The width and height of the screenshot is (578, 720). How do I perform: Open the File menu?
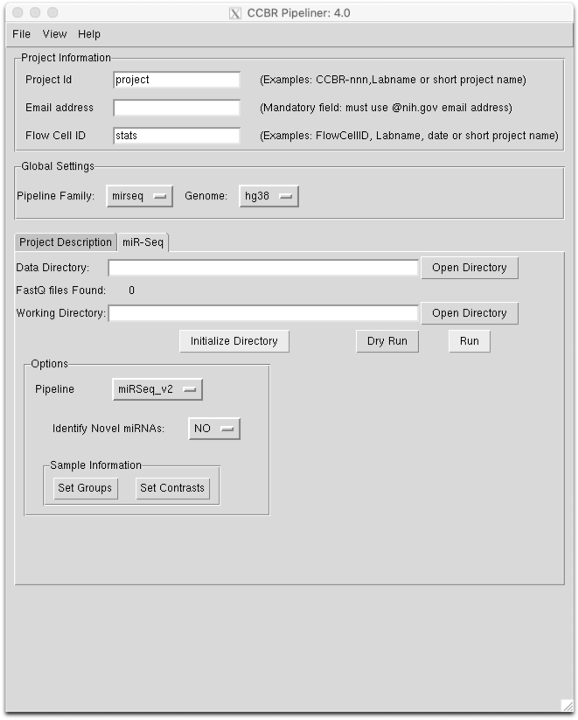point(21,34)
